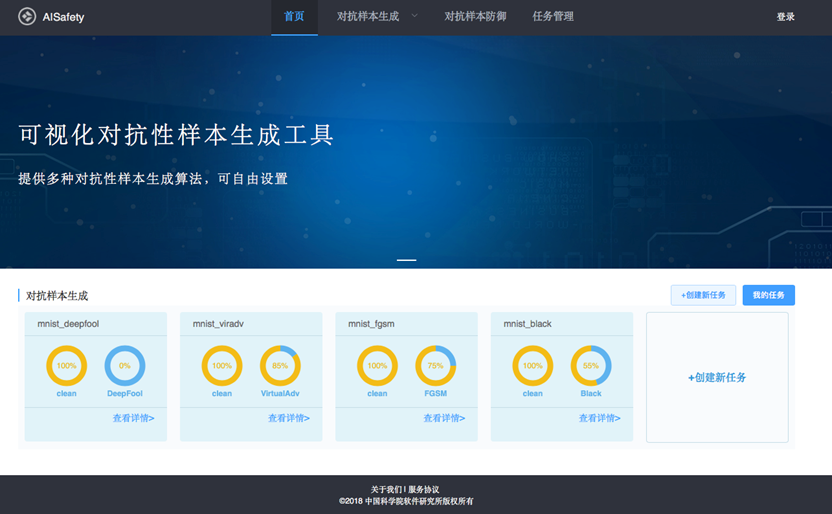Click the DeepFool 0% donut chart
Viewport: 832px width, 514px height.
pyautogui.click(x=125, y=366)
